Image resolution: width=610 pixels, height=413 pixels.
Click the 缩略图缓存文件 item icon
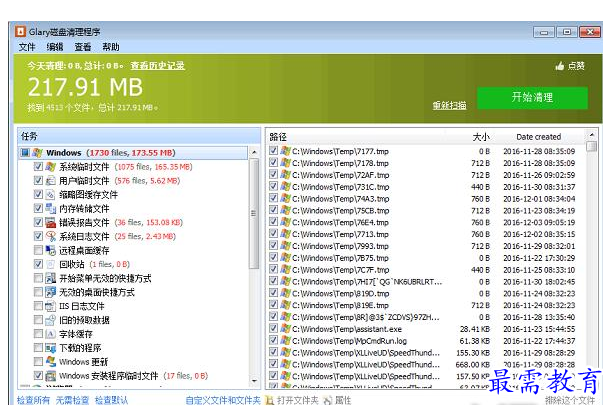pyautogui.click(x=51, y=194)
